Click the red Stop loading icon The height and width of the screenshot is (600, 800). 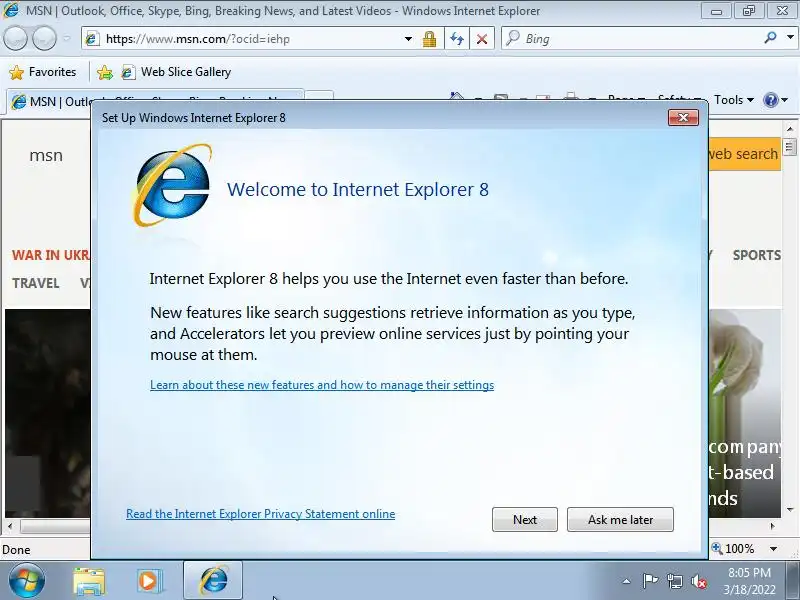tap(482, 39)
